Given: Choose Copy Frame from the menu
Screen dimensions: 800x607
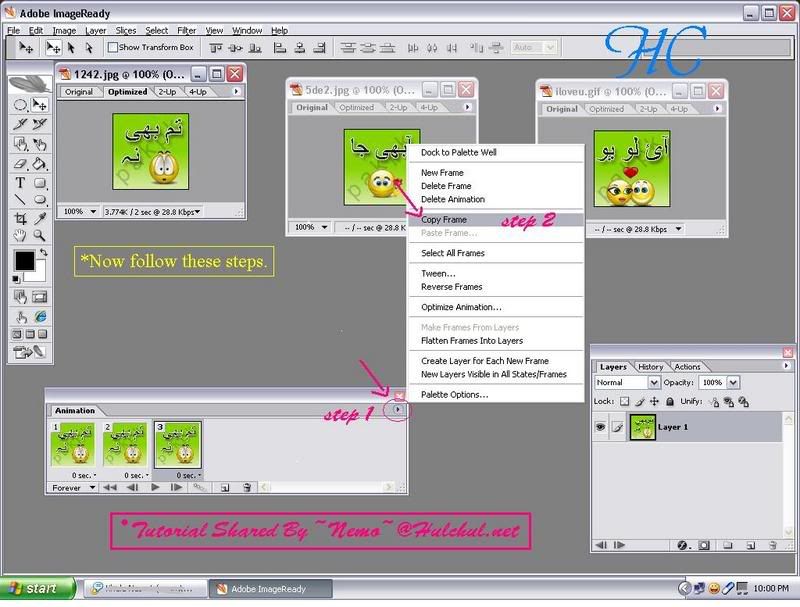Looking at the screenshot, I should pyautogui.click(x=443, y=220).
